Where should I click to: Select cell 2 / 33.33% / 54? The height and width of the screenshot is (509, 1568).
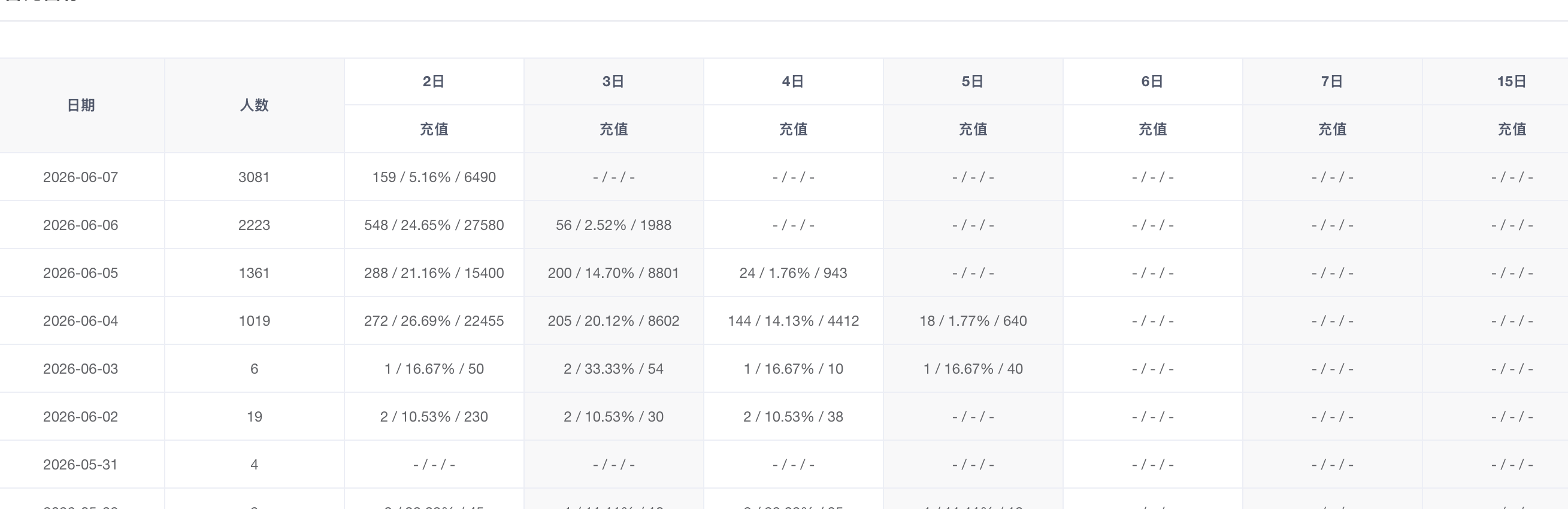click(613, 369)
